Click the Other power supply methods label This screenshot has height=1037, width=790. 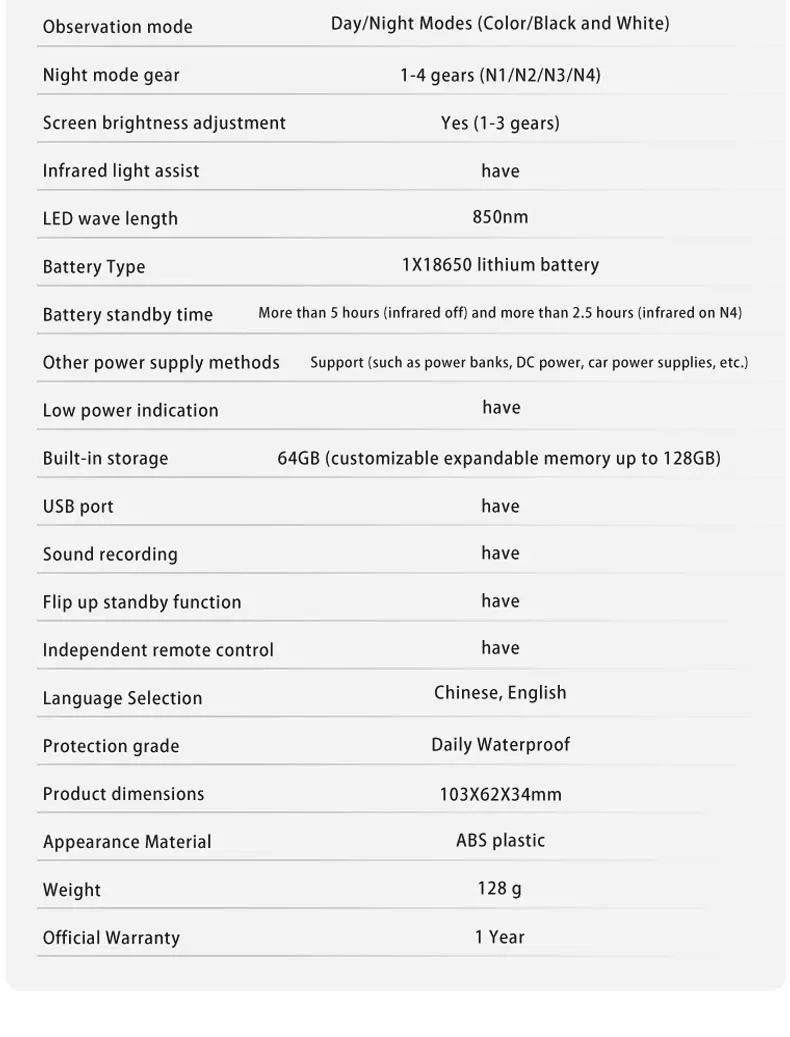coord(161,363)
